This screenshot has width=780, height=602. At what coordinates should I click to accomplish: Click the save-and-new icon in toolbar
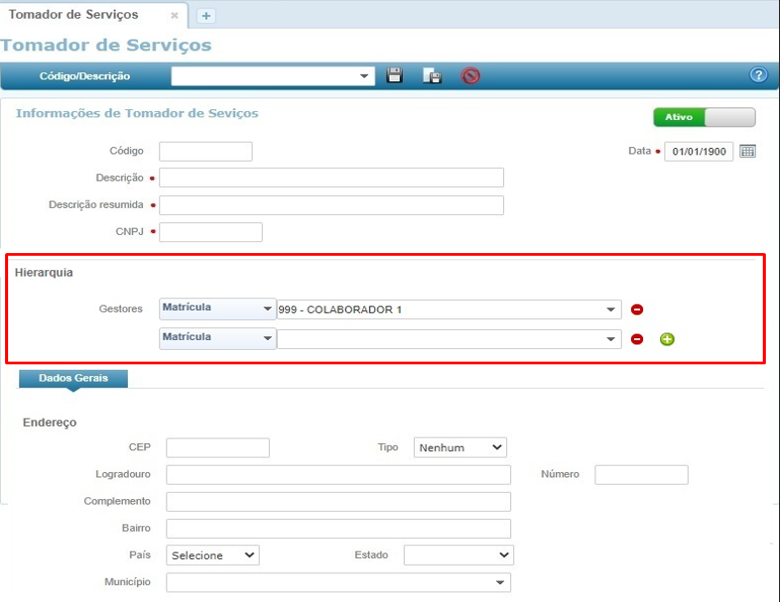coord(432,76)
